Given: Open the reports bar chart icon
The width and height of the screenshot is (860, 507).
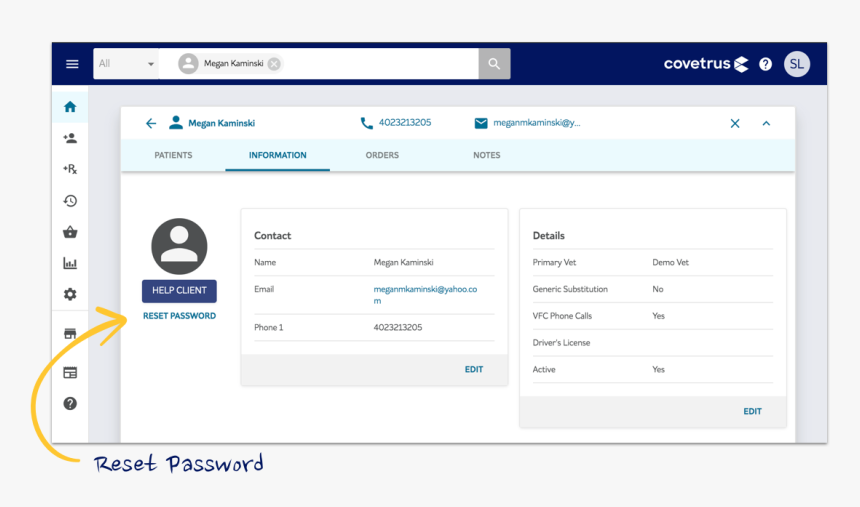Looking at the screenshot, I should [x=70, y=263].
